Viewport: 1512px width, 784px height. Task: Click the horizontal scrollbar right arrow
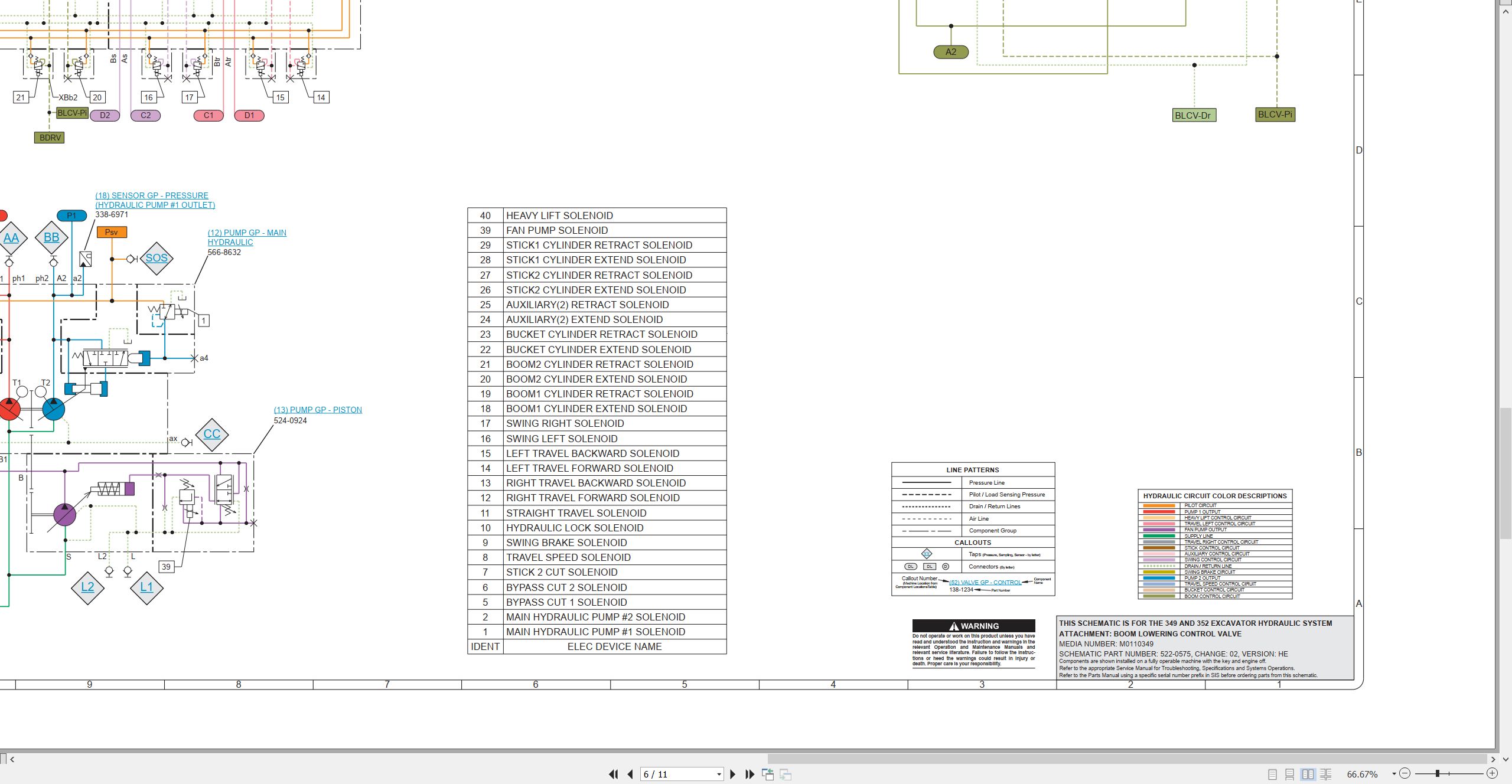pos(1493,759)
